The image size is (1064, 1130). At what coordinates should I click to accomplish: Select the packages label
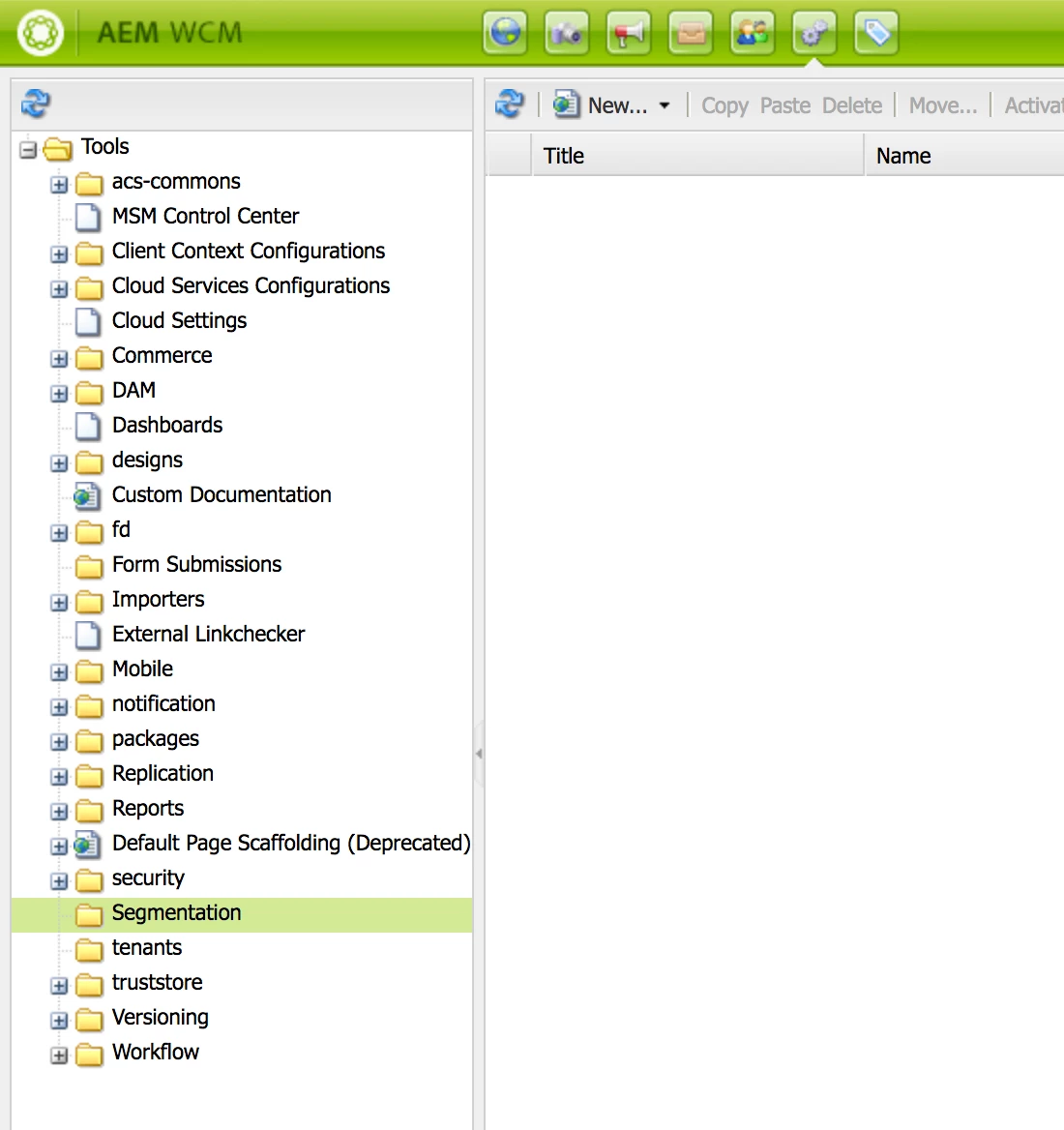point(156,739)
